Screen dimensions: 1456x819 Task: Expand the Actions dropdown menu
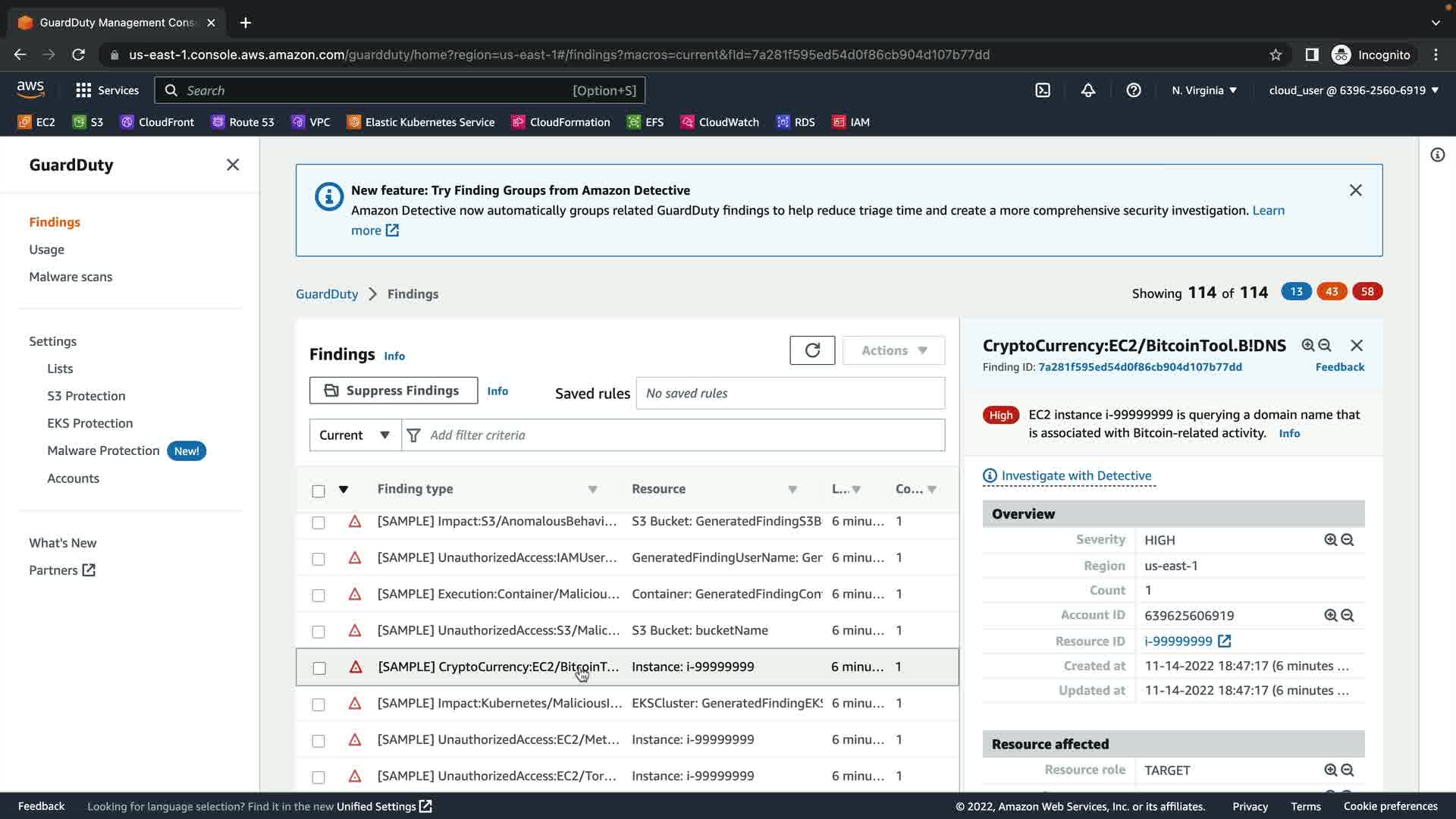(893, 350)
